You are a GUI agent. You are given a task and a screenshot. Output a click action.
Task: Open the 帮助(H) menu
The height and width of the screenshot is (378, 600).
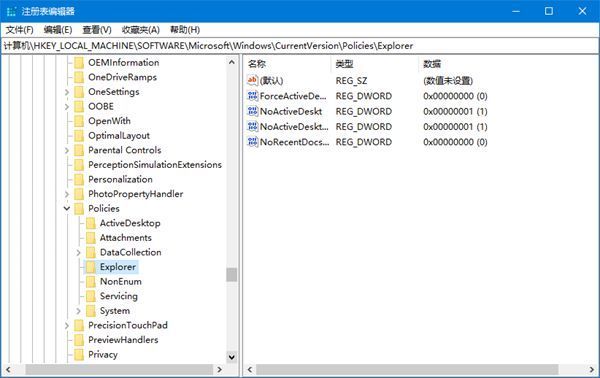coord(185,30)
